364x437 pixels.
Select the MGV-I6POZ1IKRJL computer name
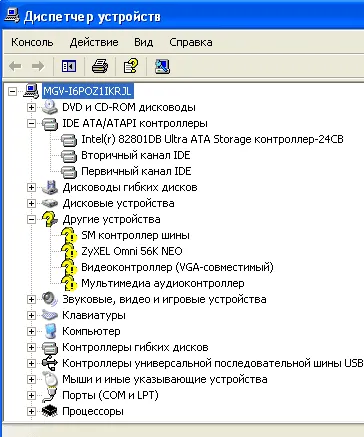click(x=88, y=91)
